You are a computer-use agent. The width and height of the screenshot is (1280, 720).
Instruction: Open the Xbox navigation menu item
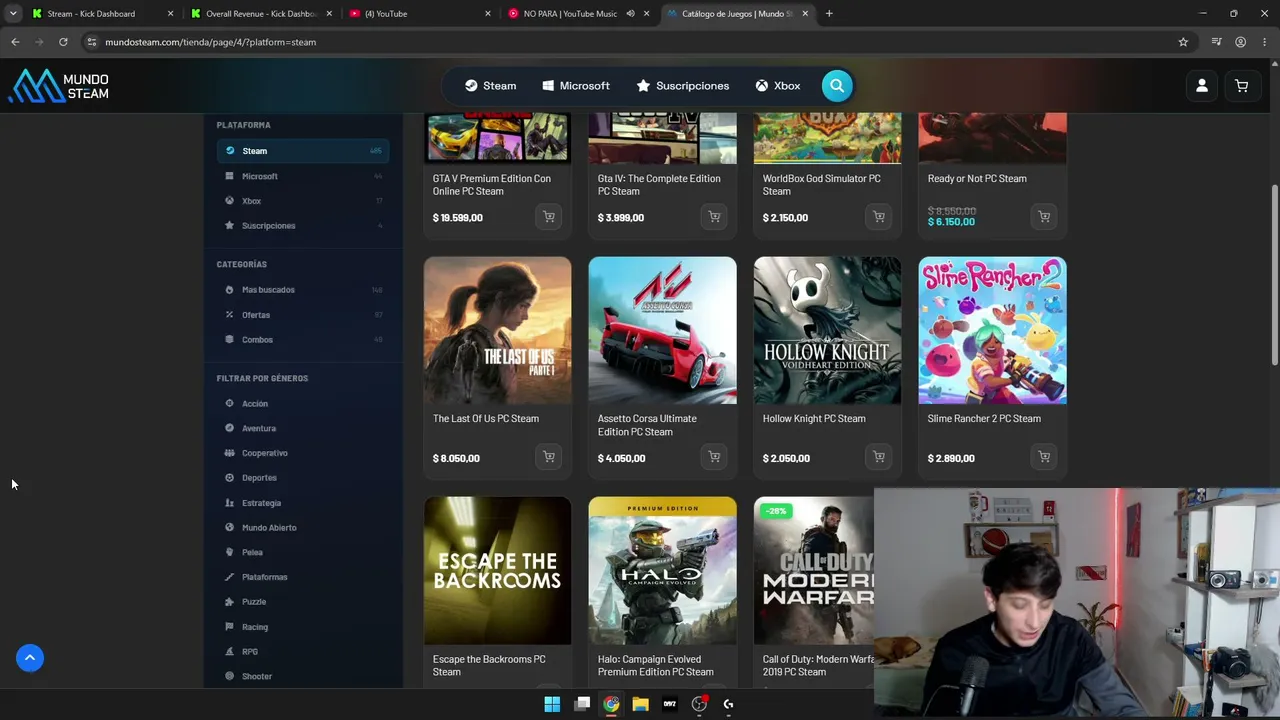click(777, 86)
